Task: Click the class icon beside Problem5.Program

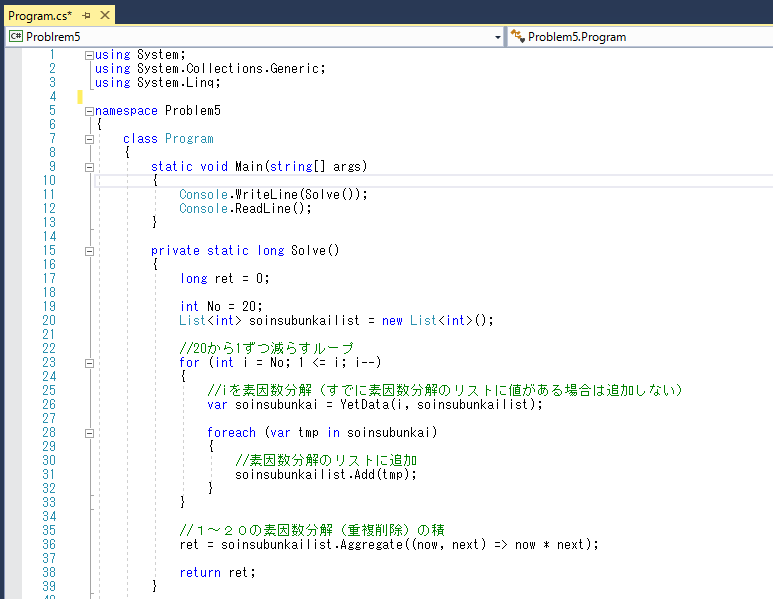Action: [518, 36]
